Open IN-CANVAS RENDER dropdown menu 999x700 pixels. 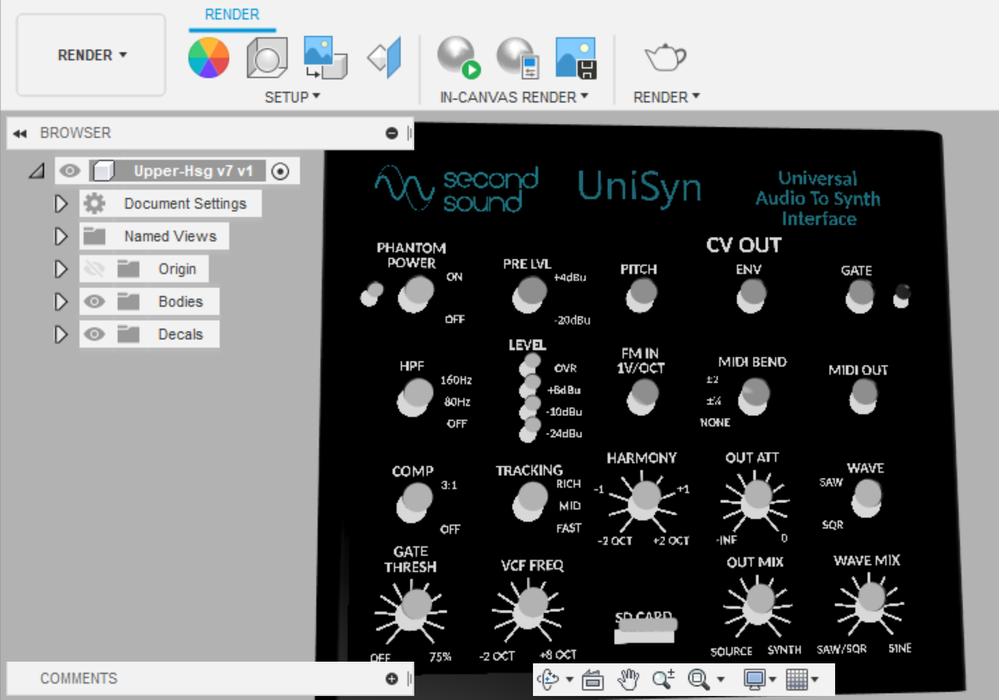(x=514, y=97)
